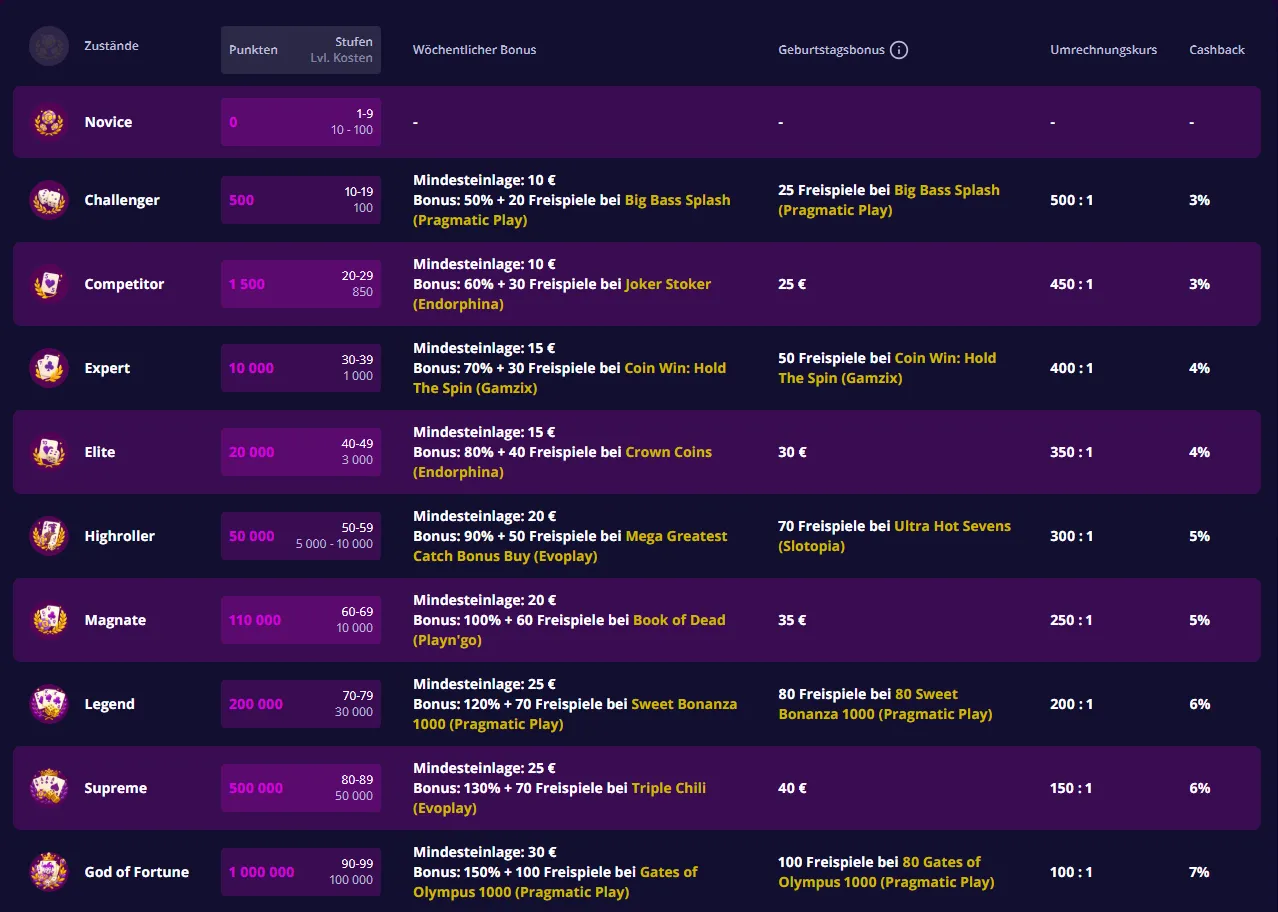Open Big Bass Splash birthday bonus link
Screen dimensions: 1278x912
pos(889,200)
